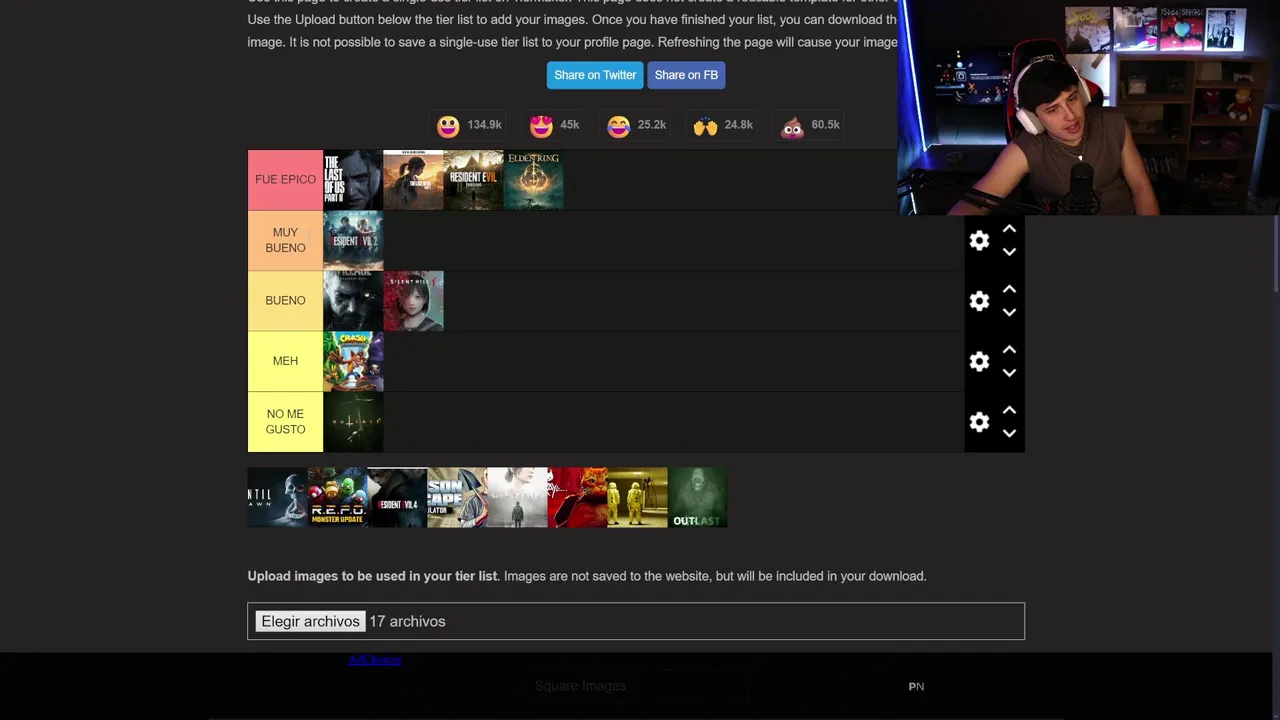The height and width of the screenshot is (720, 1280).
Task: Open settings gear for BUENO tier
Action: tap(979, 301)
